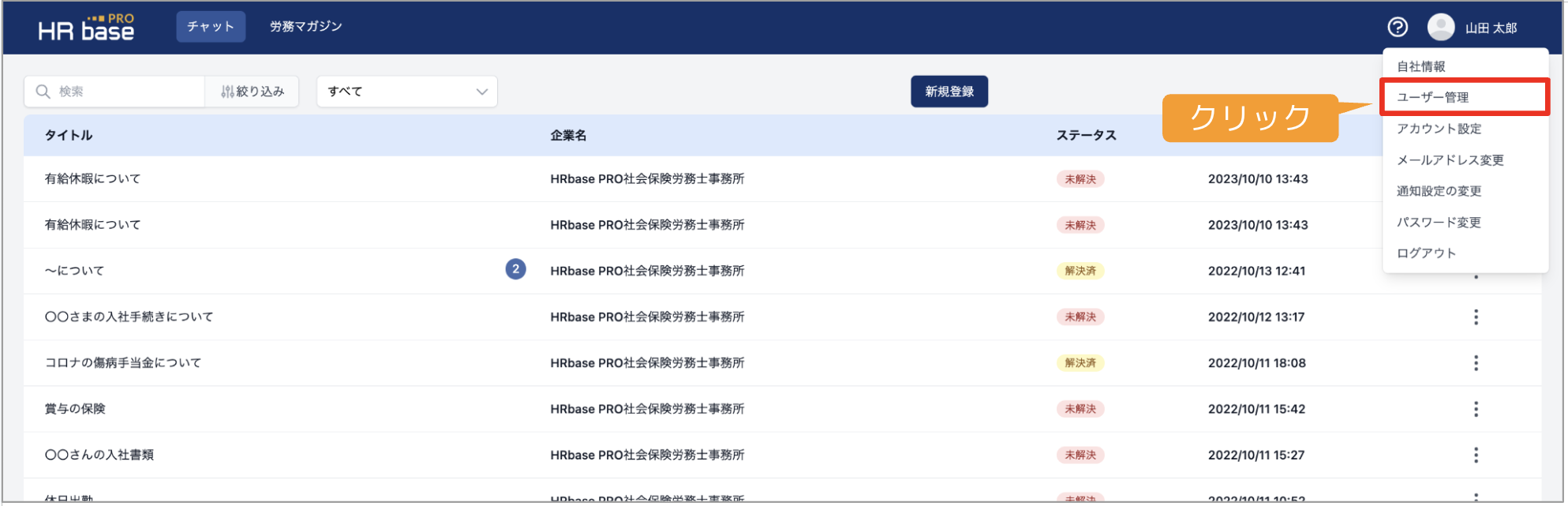Click the search magnifier icon
Viewport: 1568px width, 506px height.
(43, 92)
